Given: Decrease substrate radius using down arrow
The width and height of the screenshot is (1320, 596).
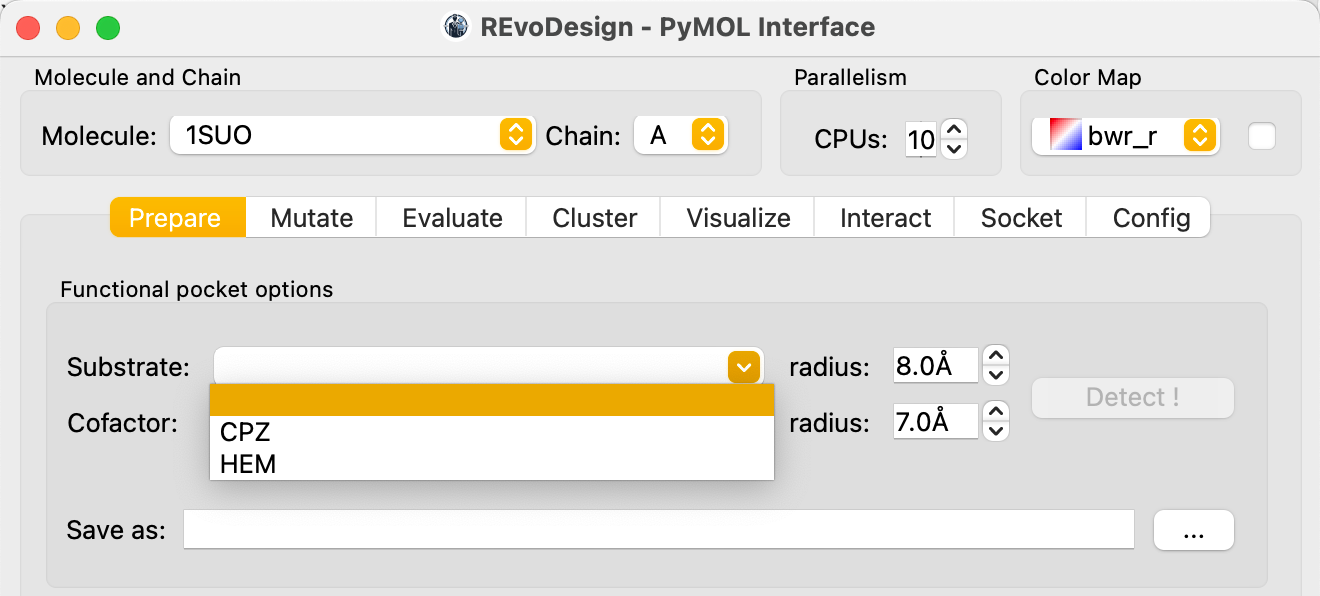Looking at the screenshot, I should pos(995,376).
